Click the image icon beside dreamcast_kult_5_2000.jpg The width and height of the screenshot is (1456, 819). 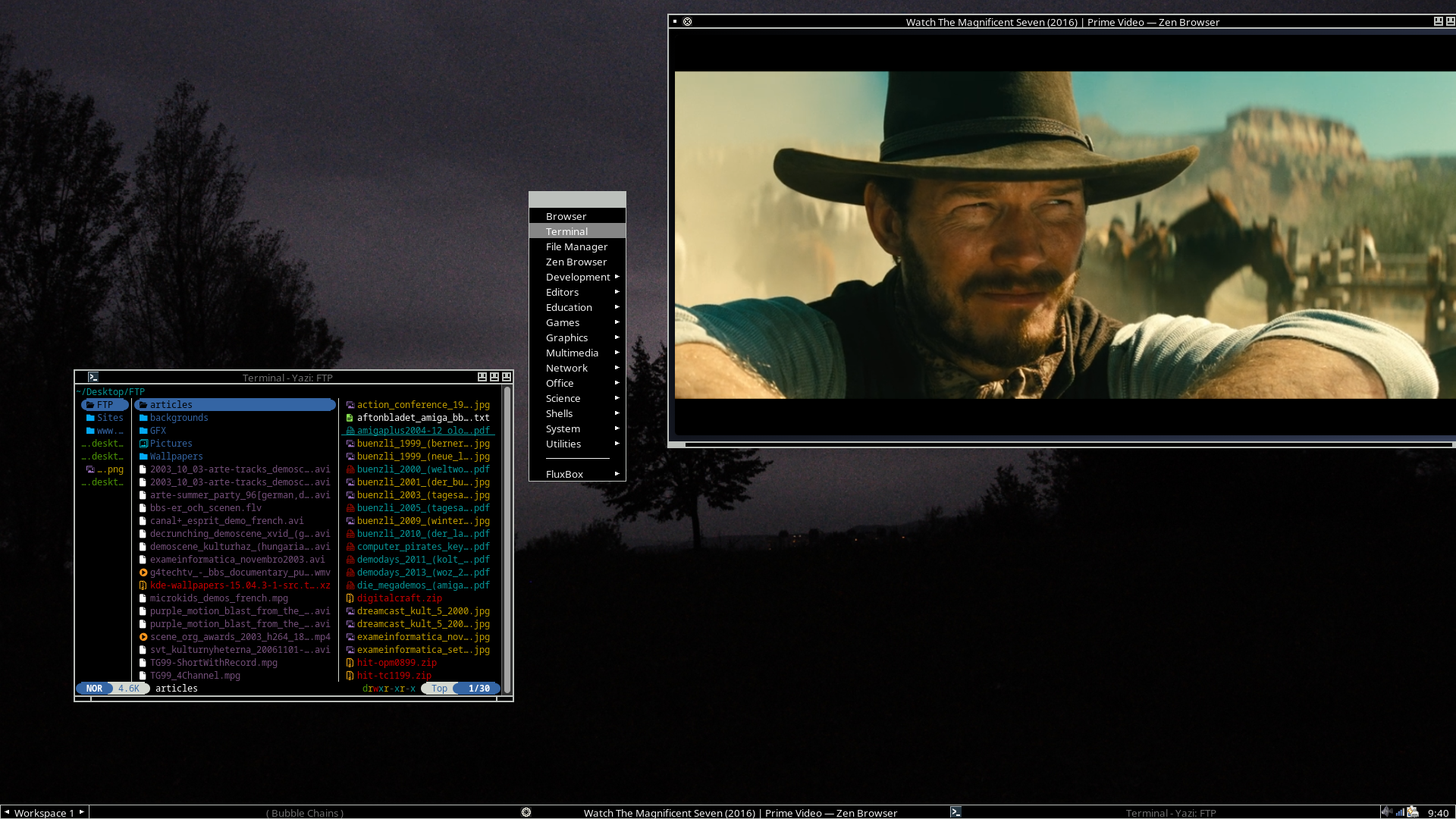(350, 611)
